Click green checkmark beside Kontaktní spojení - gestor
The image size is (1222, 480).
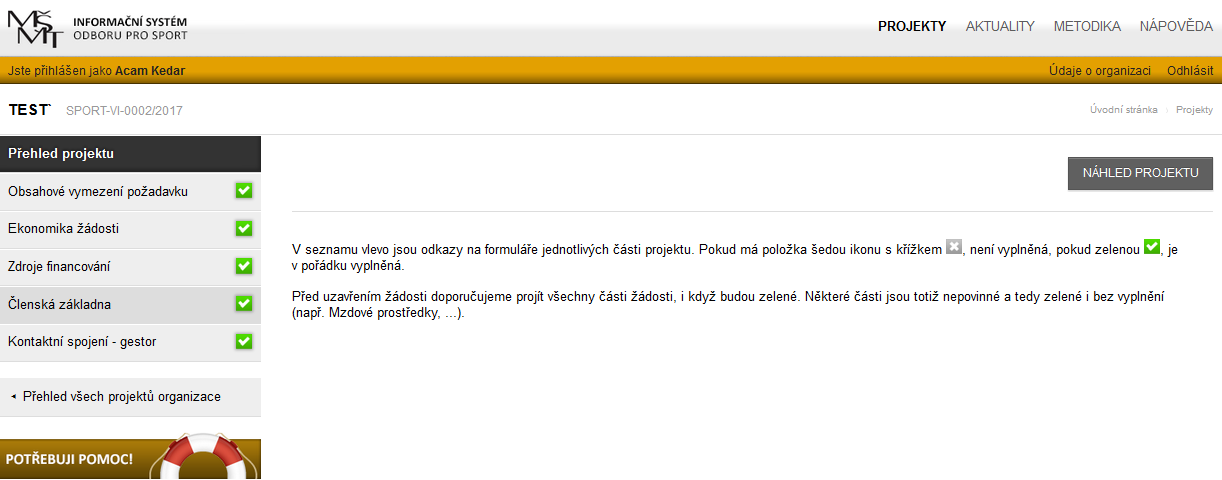pos(244,341)
